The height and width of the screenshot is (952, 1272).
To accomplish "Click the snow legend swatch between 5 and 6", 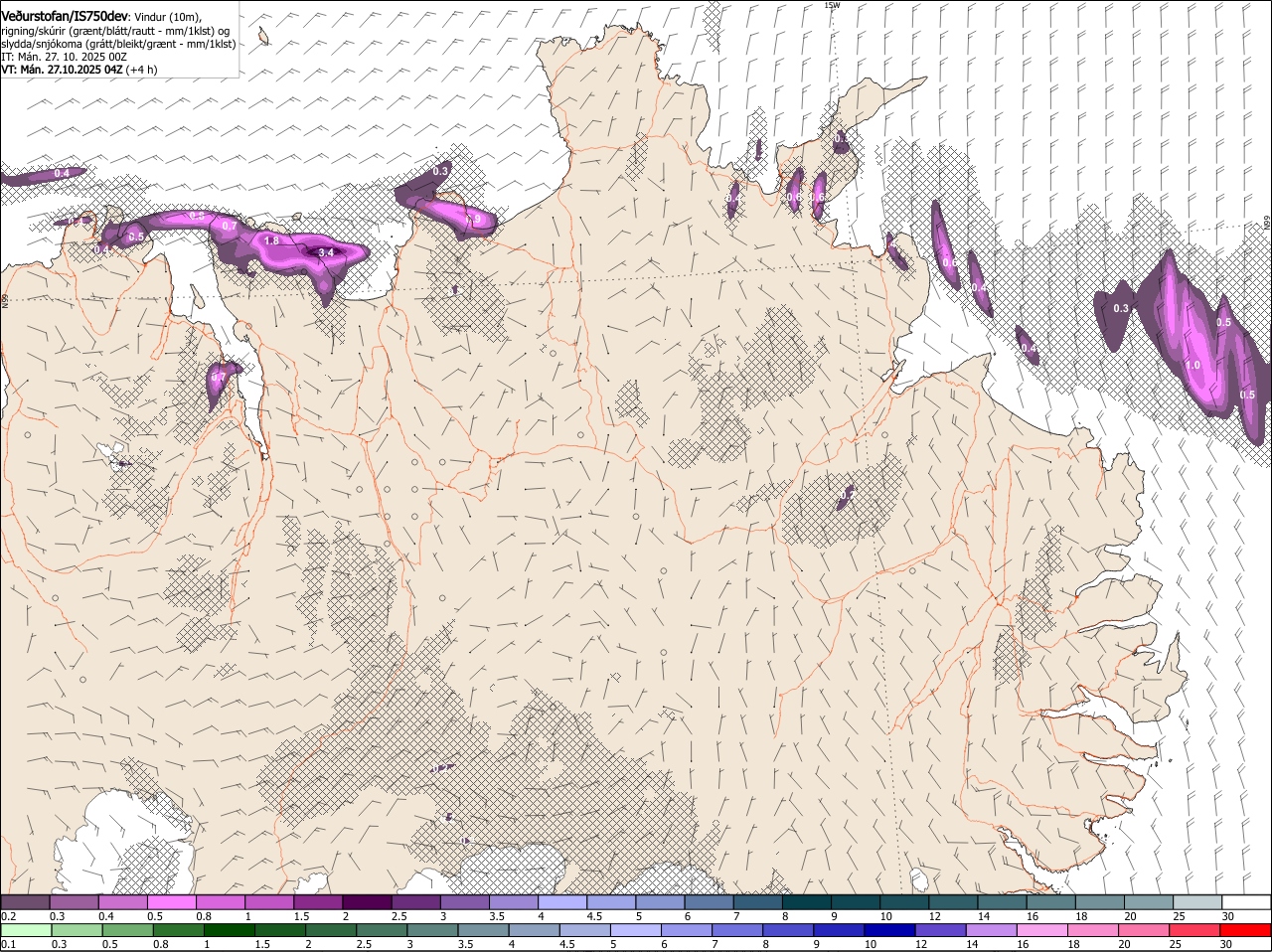I will (x=660, y=901).
